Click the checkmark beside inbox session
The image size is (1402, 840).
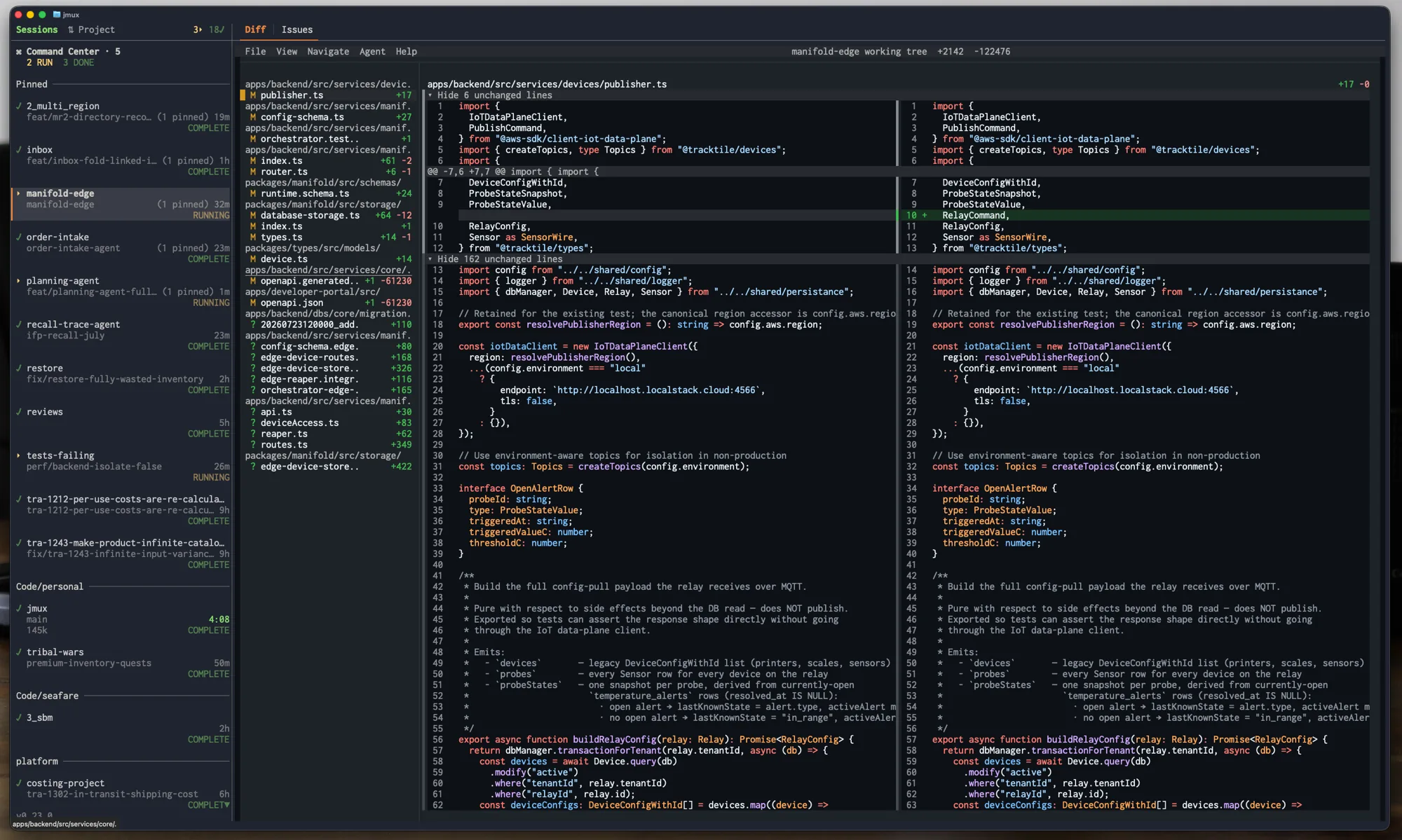pyautogui.click(x=19, y=150)
